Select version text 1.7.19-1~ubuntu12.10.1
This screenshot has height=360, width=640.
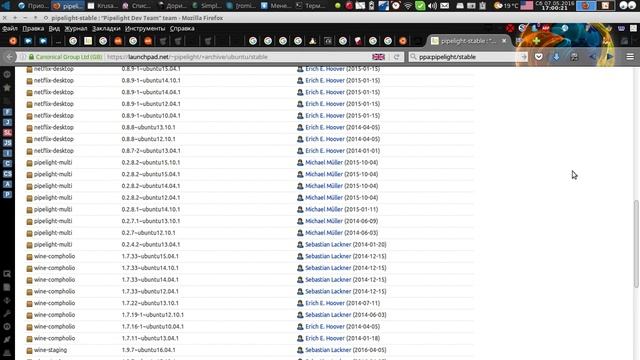click(153, 315)
